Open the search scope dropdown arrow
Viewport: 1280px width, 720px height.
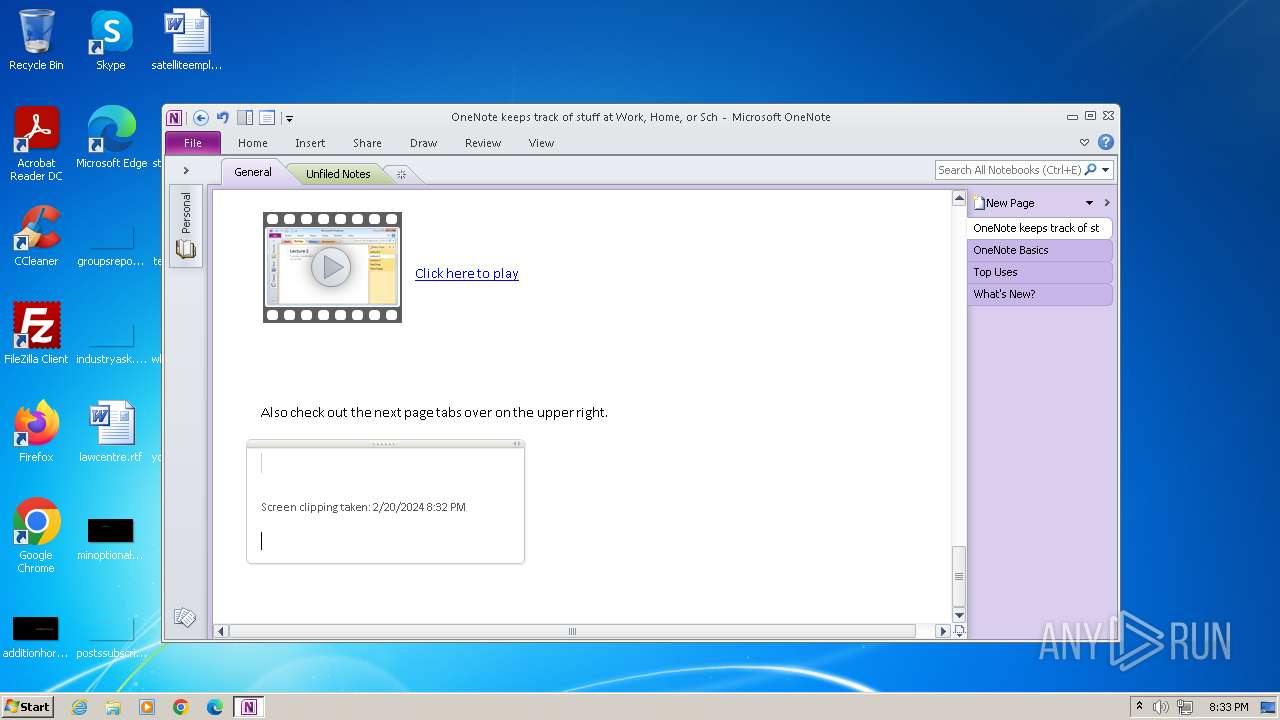[x=1105, y=170]
